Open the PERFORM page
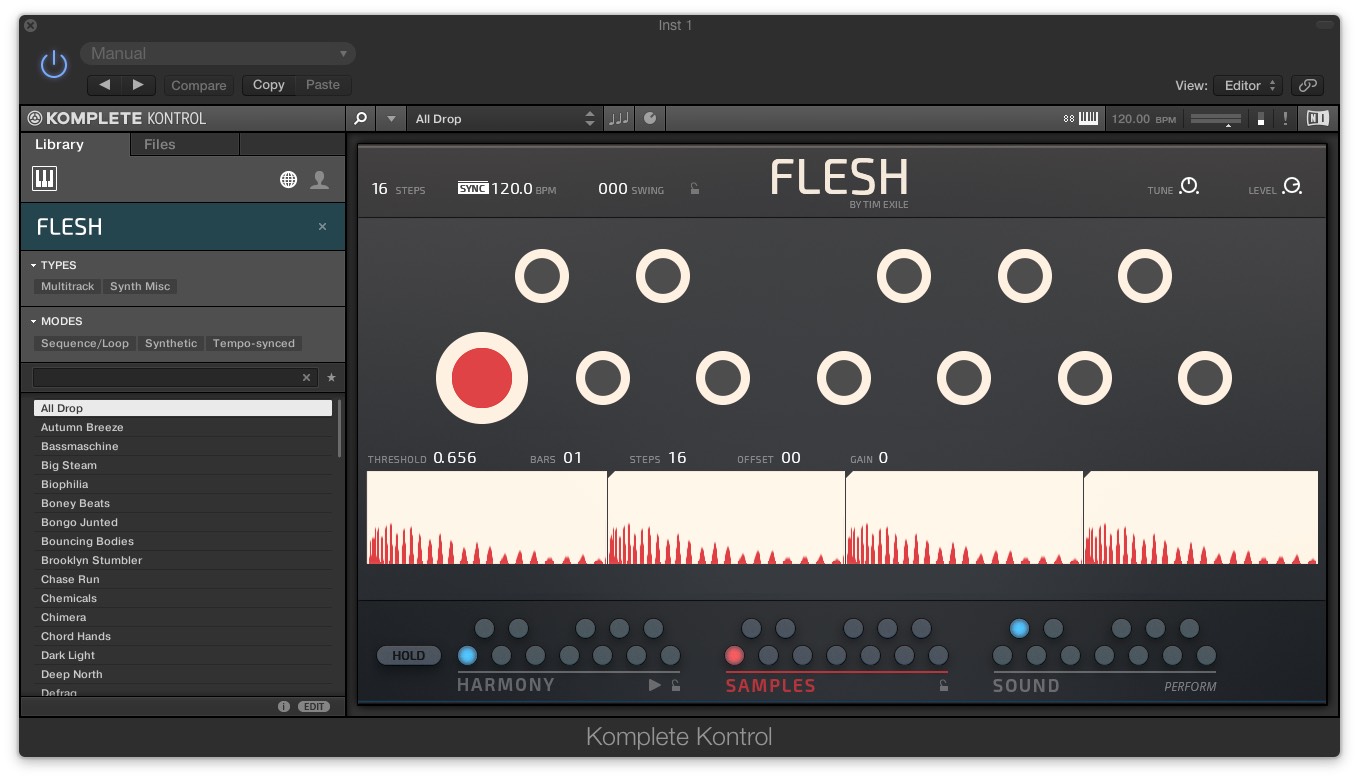This screenshot has height=780, width=1359. [x=1190, y=687]
